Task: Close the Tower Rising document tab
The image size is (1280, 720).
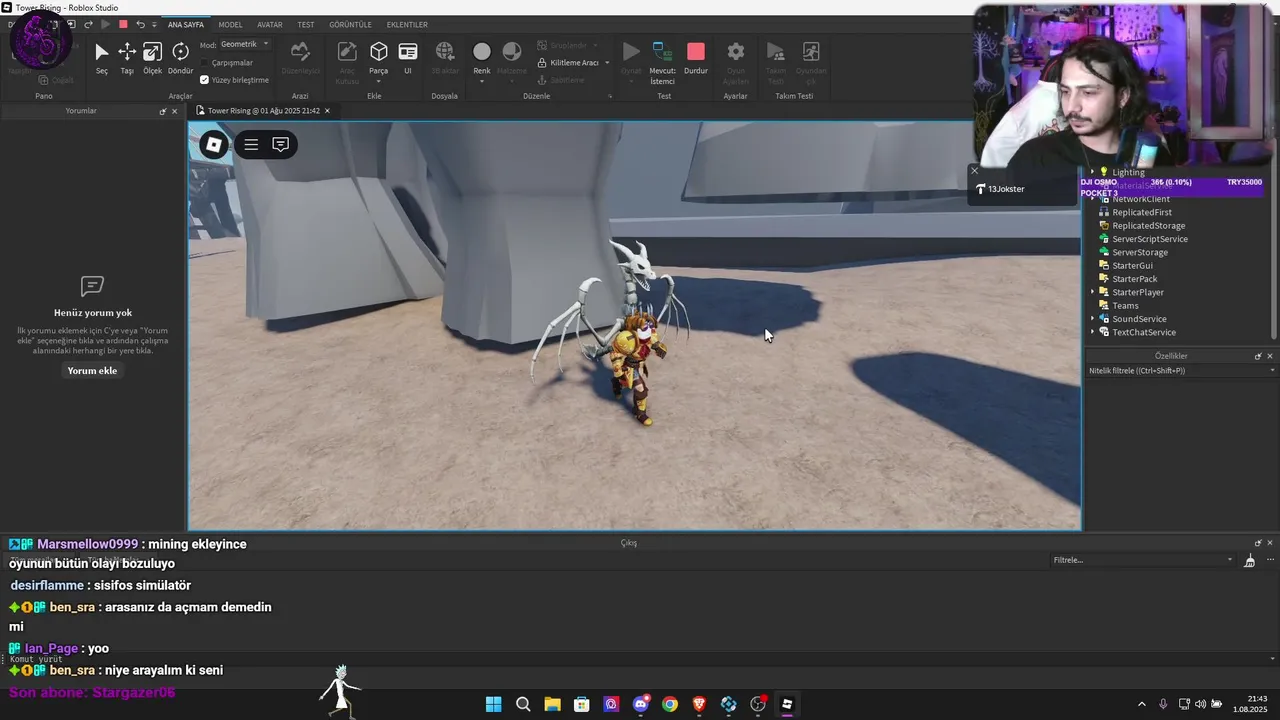Action: 327,111
